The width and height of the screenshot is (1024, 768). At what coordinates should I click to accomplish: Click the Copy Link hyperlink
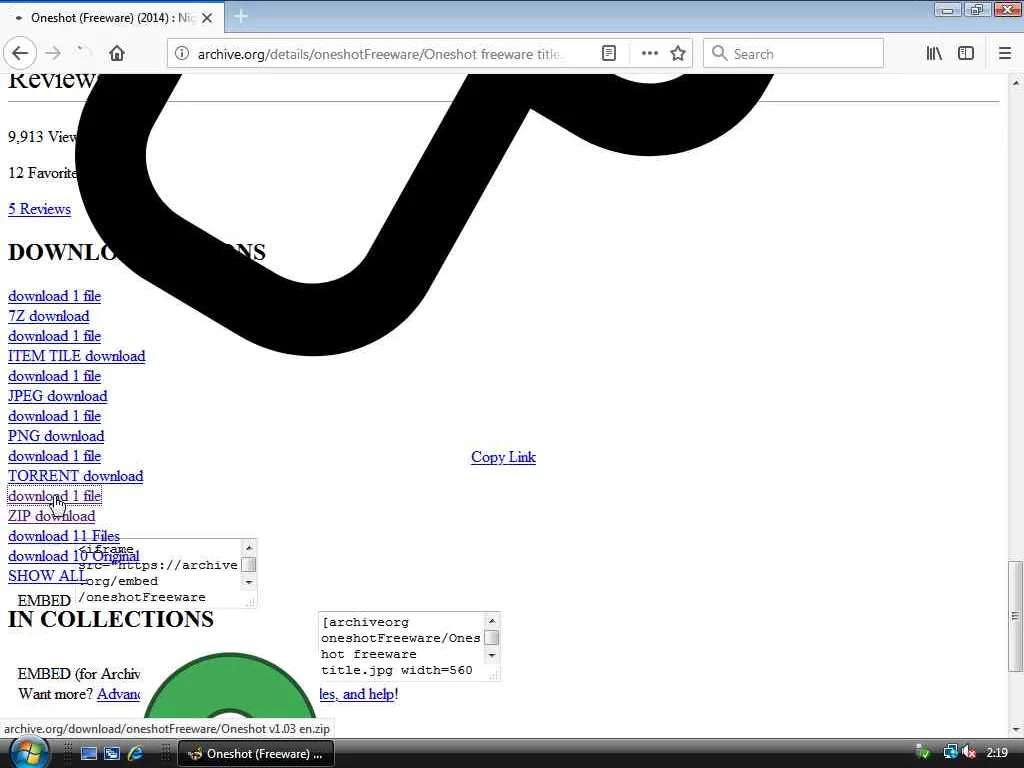pos(504,457)
